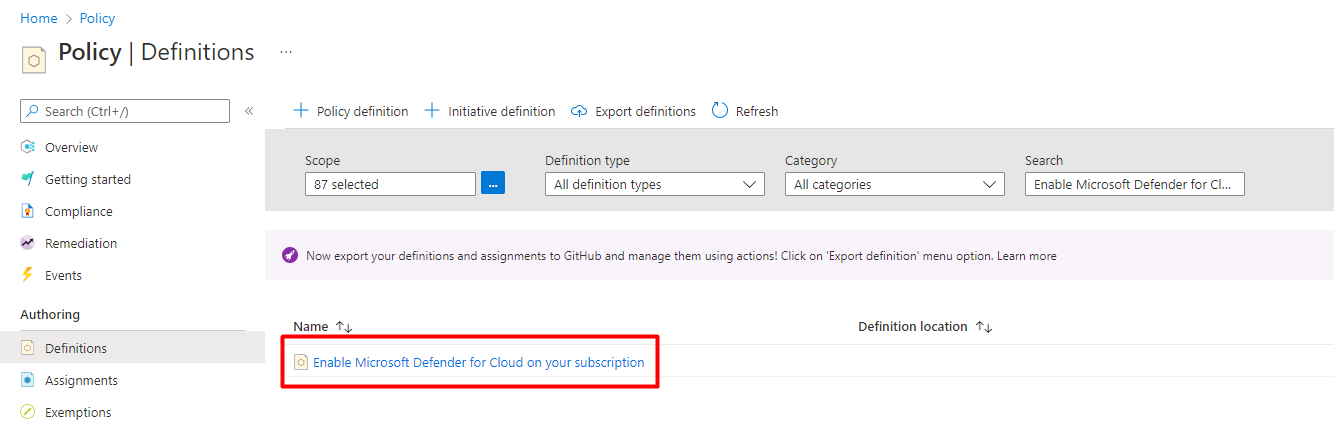Collapse the sidebar with double chevron
The height and width of the screenshot is (447, 1334).
(249, 111)
